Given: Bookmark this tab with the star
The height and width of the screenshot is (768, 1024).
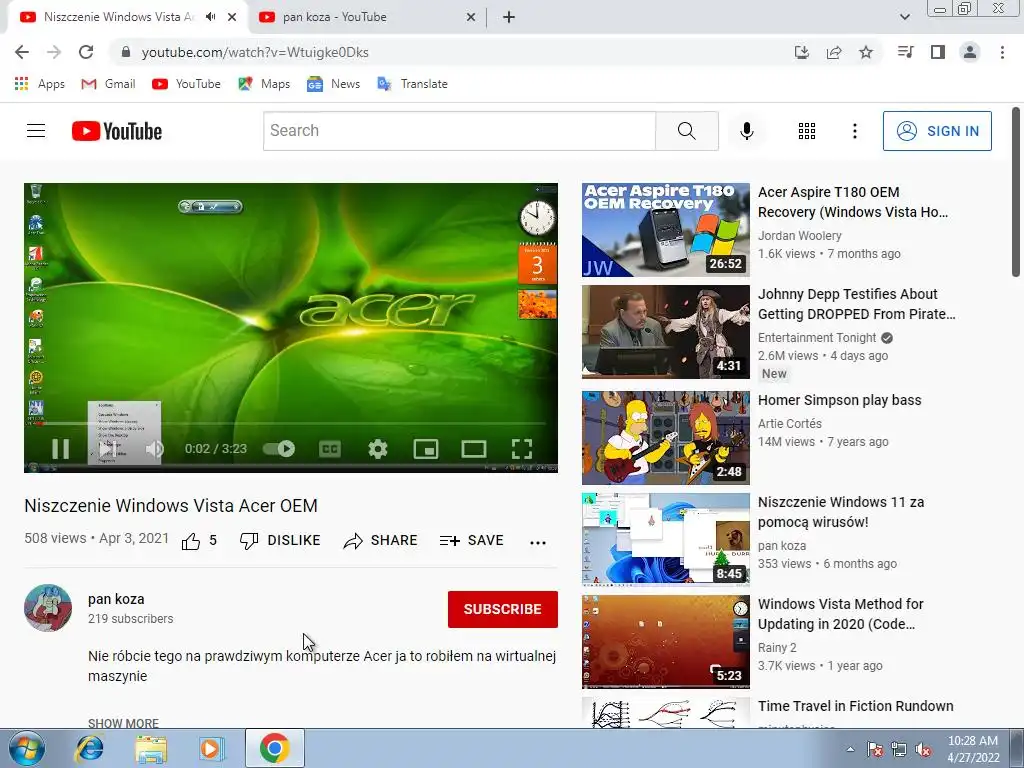Looking at the screenshot, I should point(866,52).
